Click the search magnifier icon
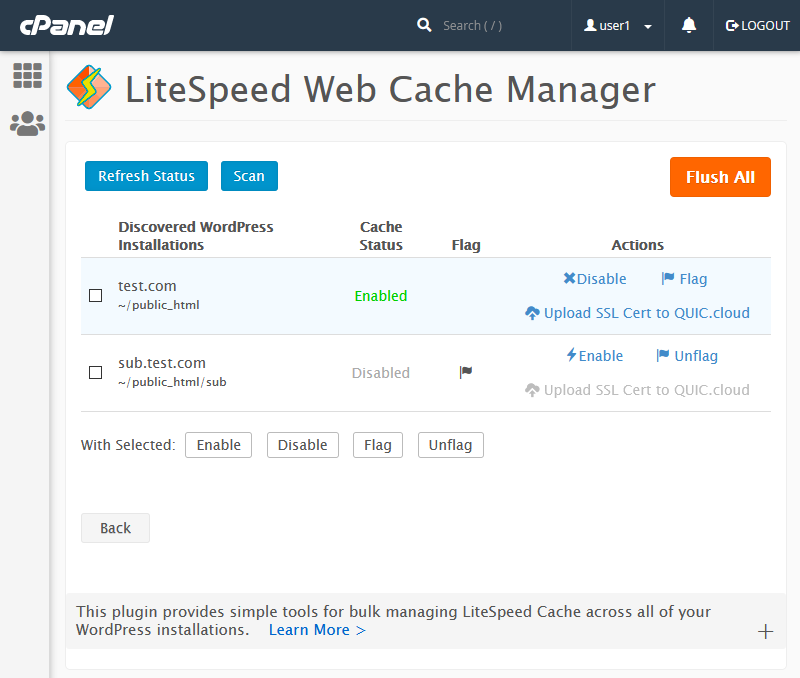800x678 pixels. tap(424, 24)
